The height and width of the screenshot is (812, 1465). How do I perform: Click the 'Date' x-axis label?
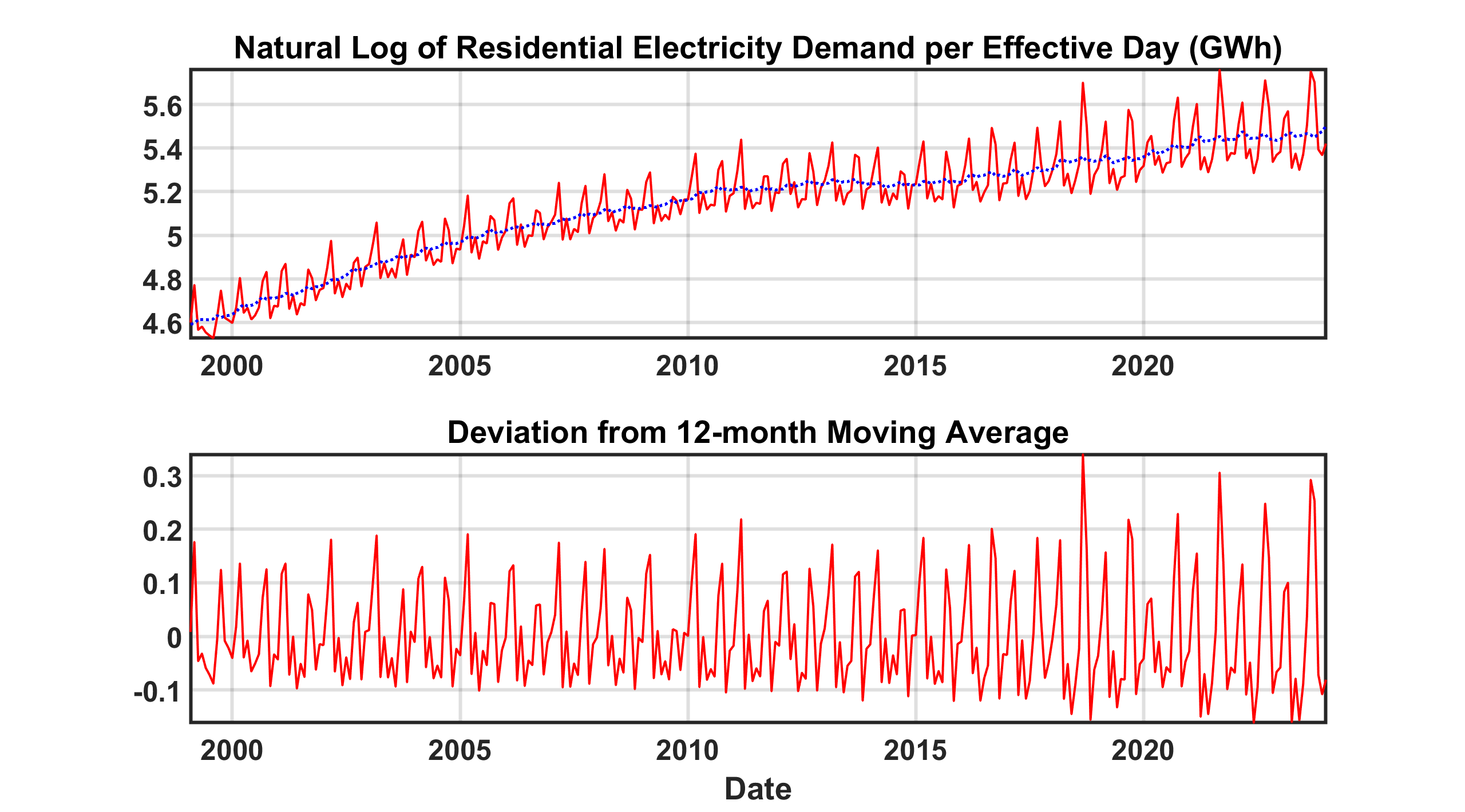(758, 789)
